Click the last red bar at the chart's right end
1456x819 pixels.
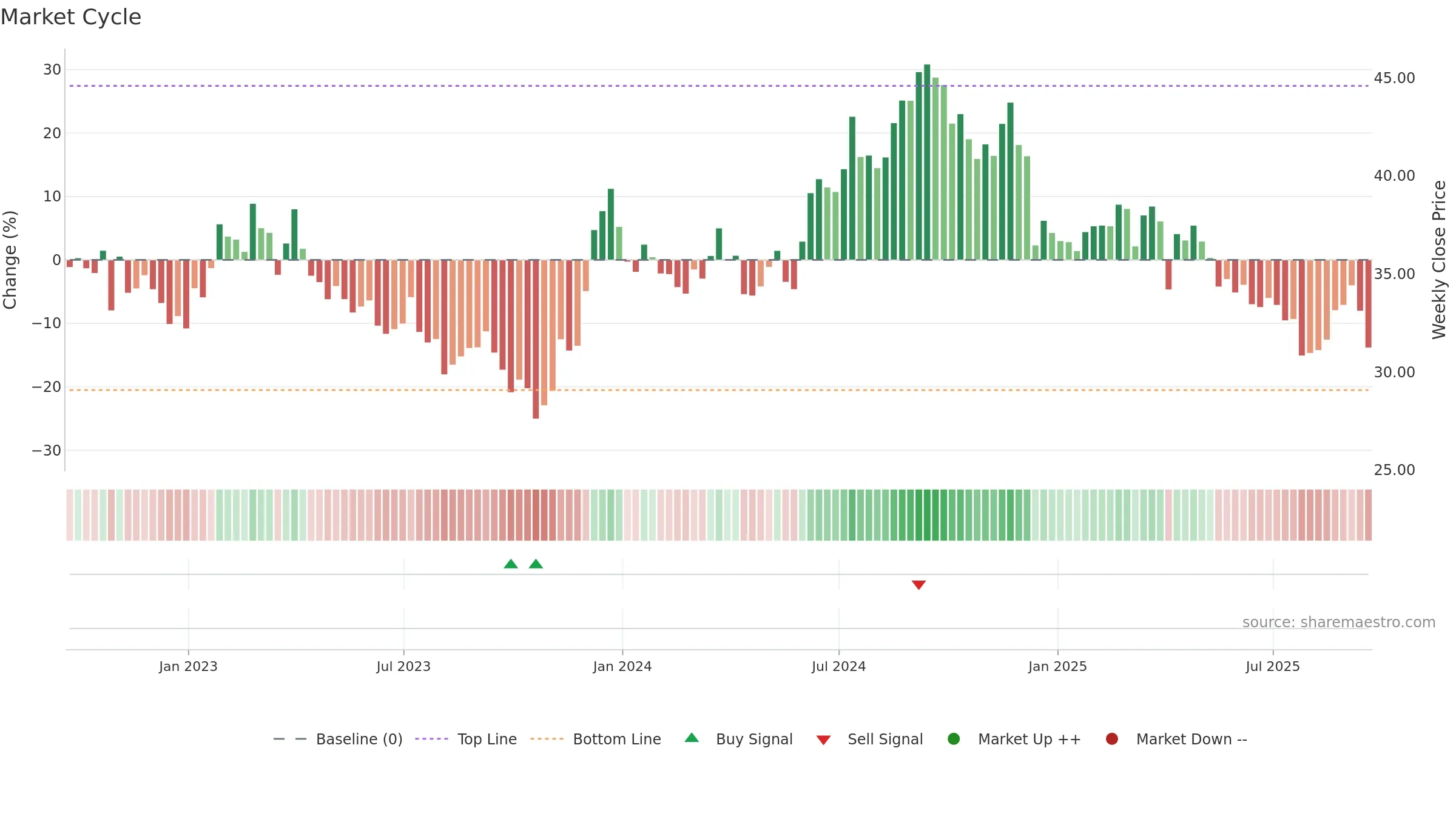tap(1368, 303)
